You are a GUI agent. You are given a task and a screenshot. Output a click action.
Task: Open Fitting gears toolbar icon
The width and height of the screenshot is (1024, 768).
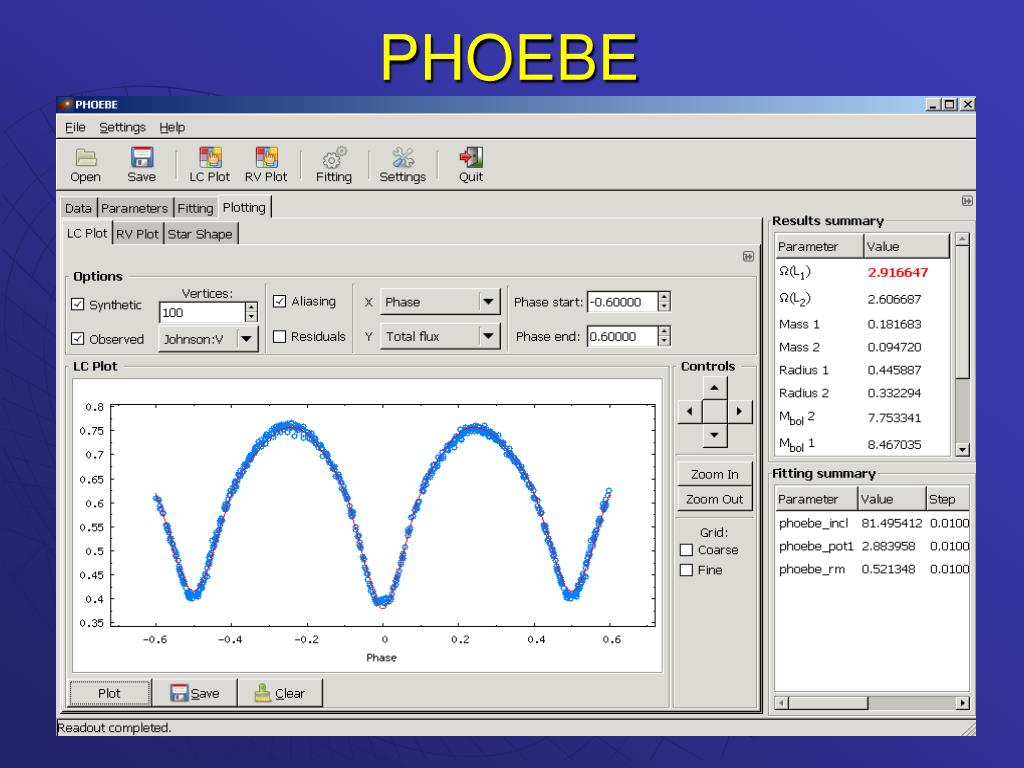click(334, 165)
